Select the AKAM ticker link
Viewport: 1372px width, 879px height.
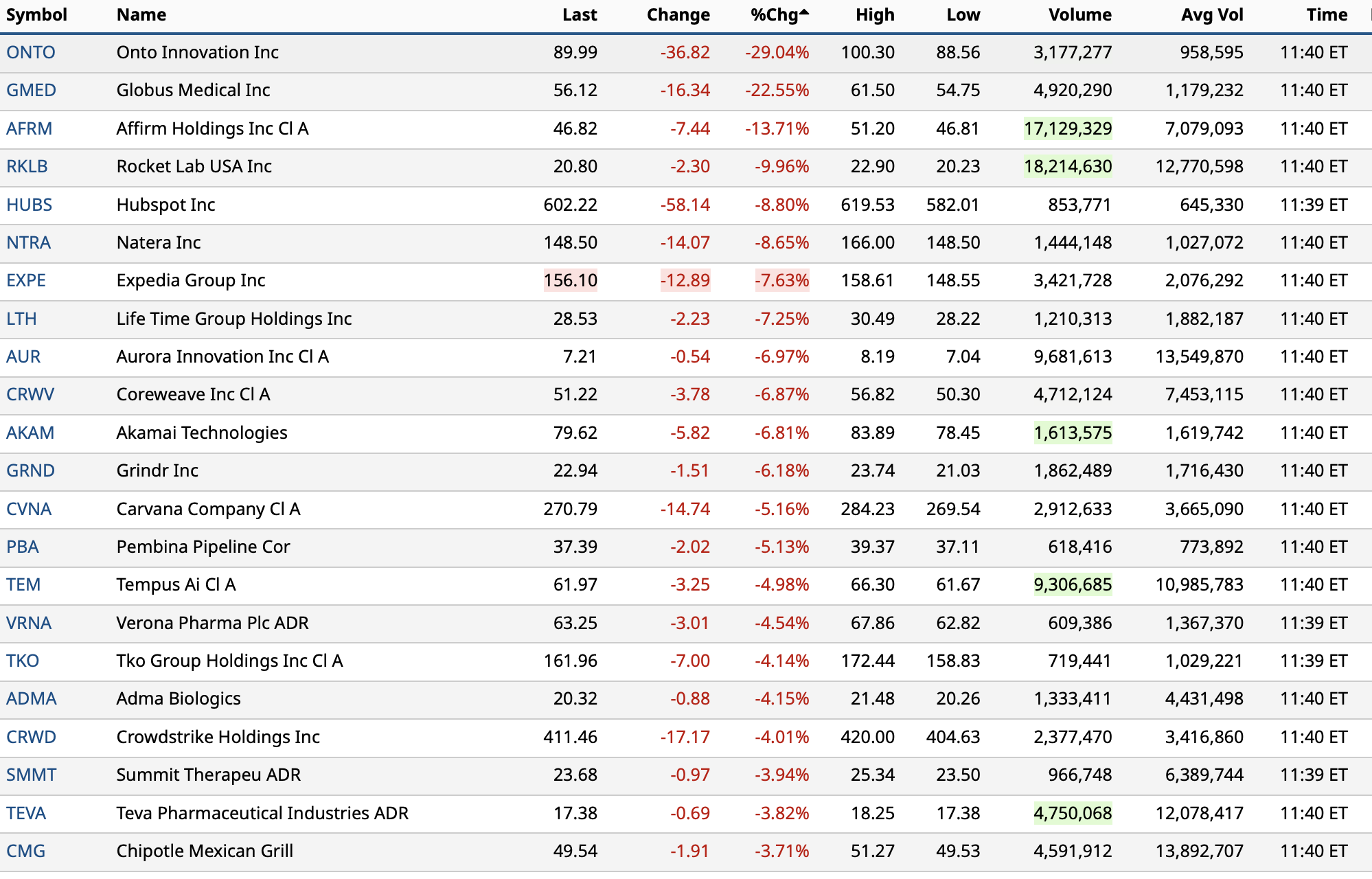coord(30,433)
